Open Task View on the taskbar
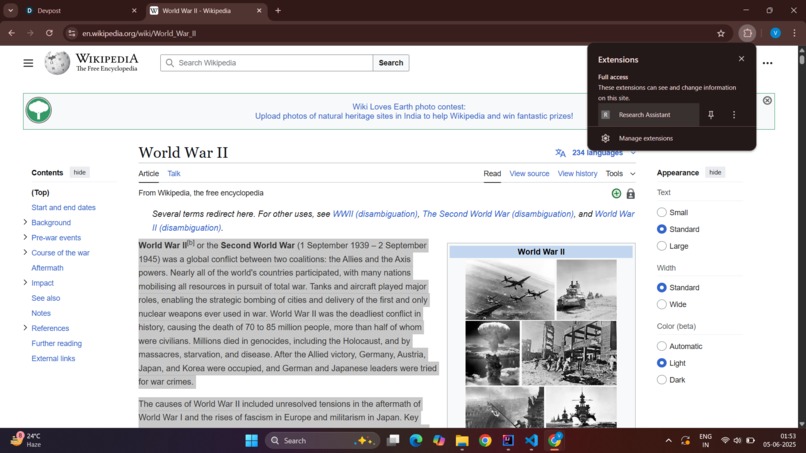The width and height of the screenshot is (806, 453). pyautogui.click(x=393, y=441)
